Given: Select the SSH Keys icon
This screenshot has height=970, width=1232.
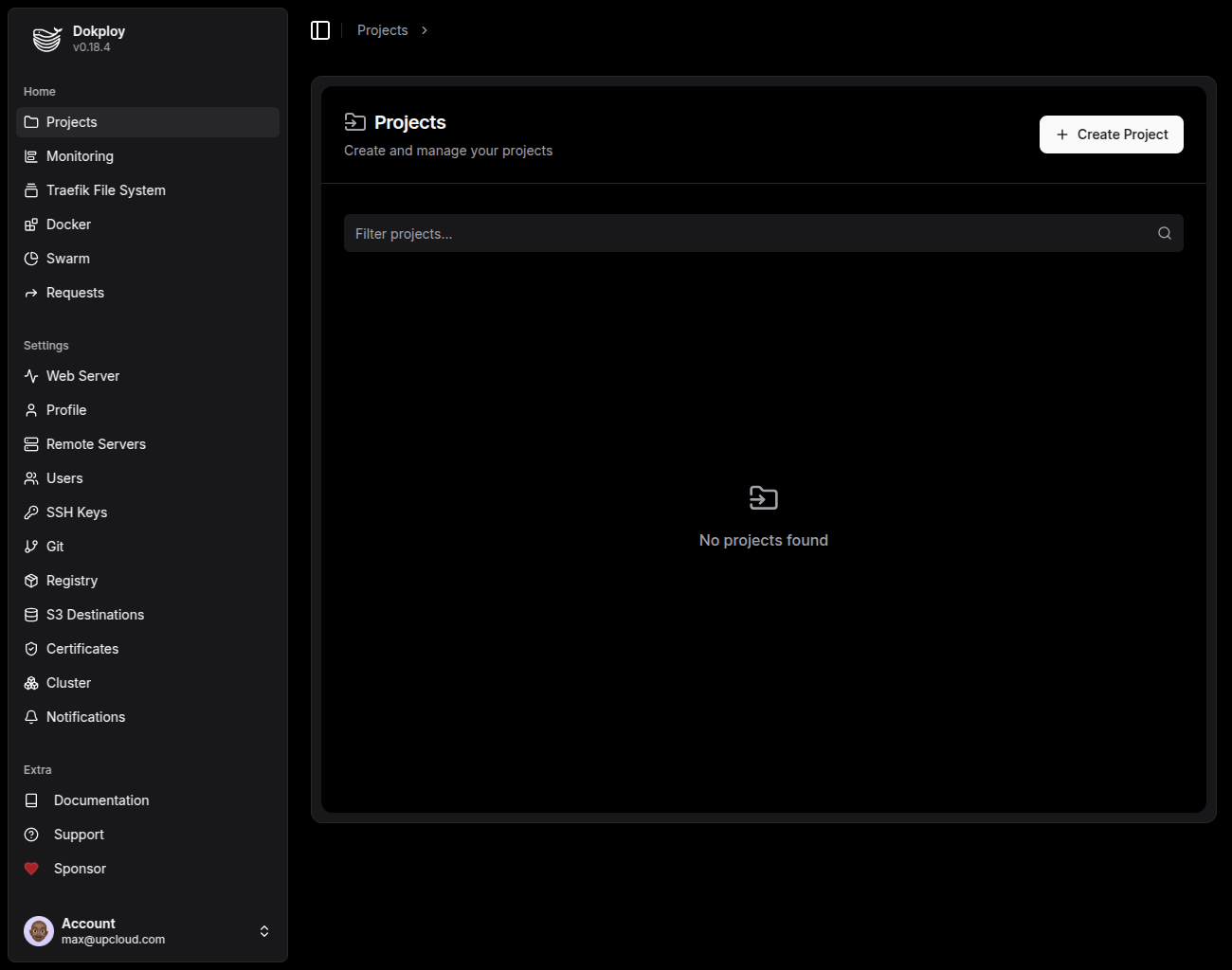Looking at the screenshot, I should [x=31, y=512].
